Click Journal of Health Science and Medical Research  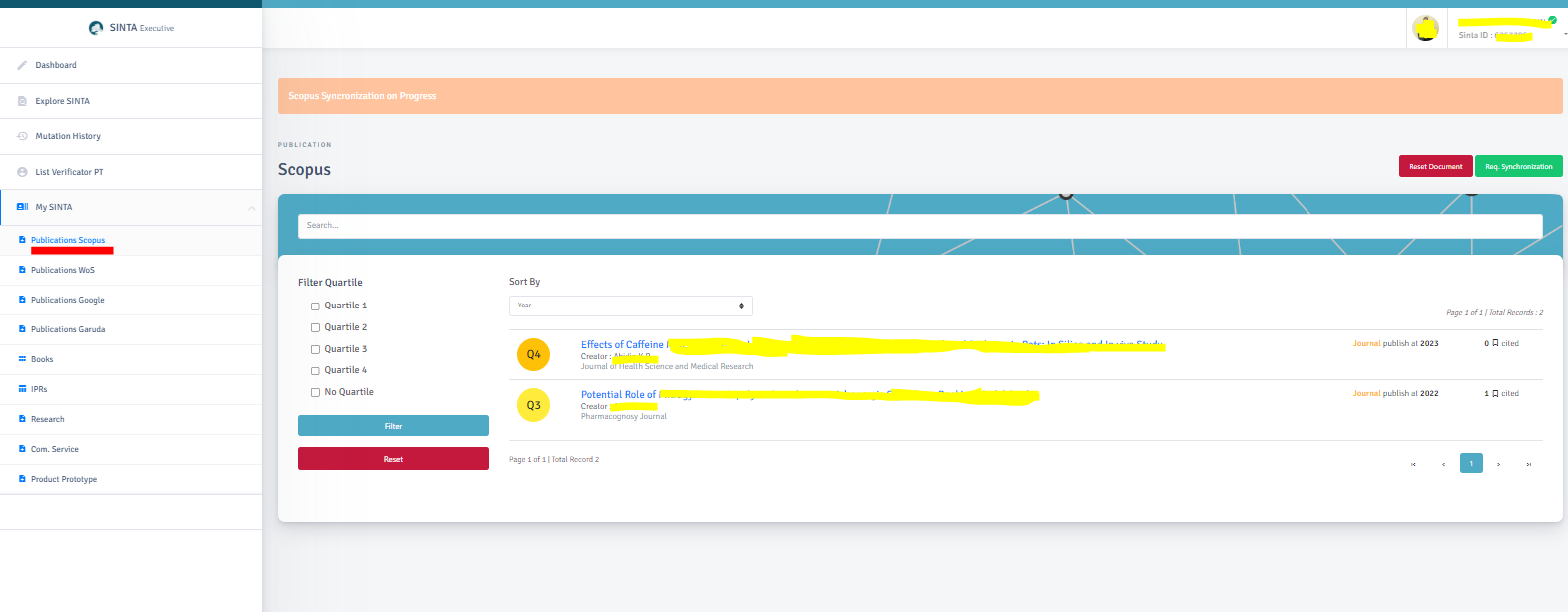[x=667, y=367]
